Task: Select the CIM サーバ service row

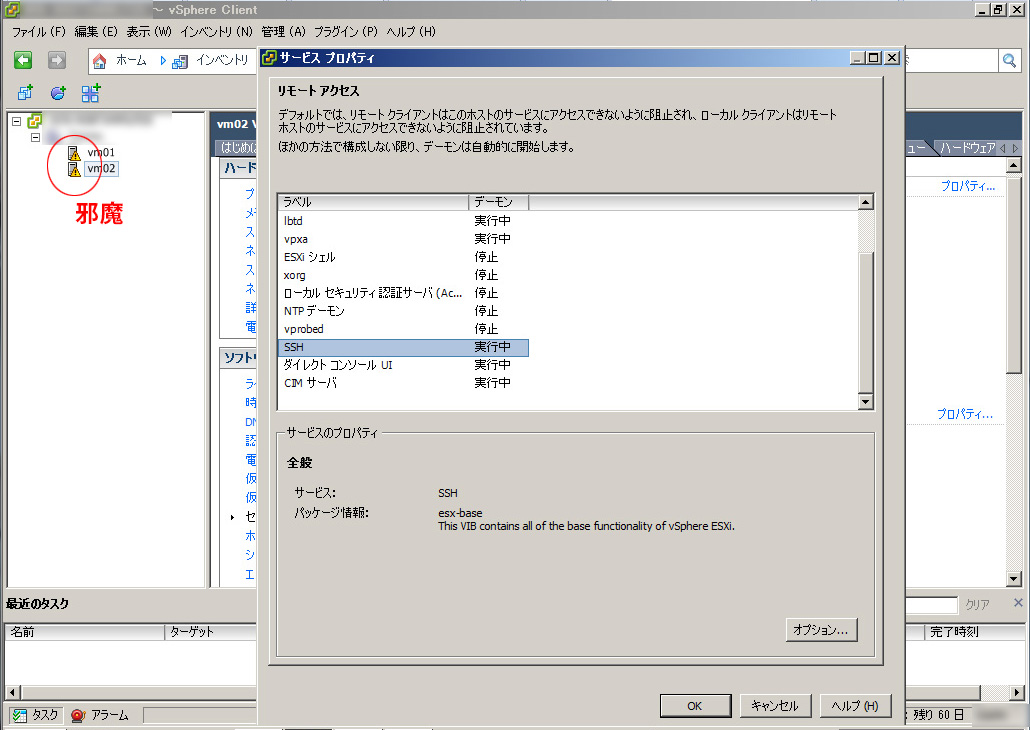Action: [x=403, y=382]
